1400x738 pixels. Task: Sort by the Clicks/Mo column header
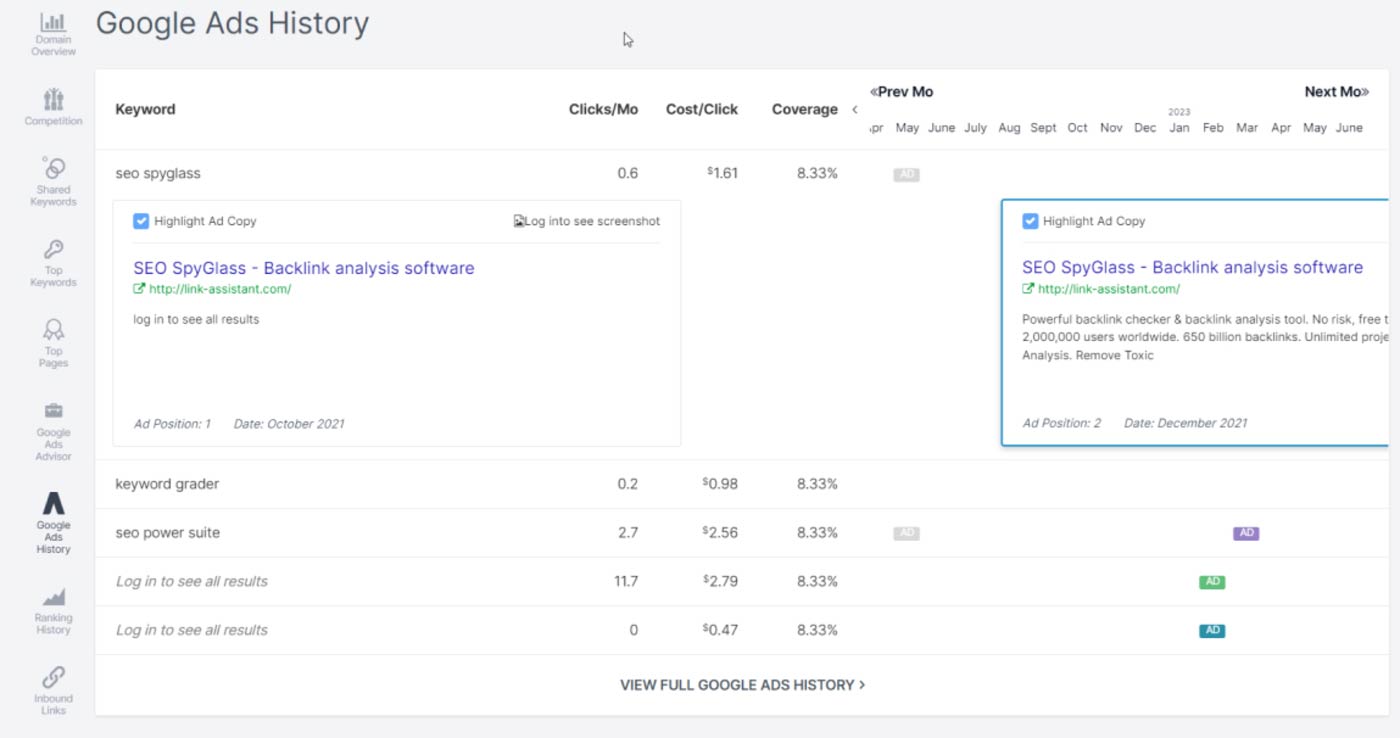(x=603, y=110)
